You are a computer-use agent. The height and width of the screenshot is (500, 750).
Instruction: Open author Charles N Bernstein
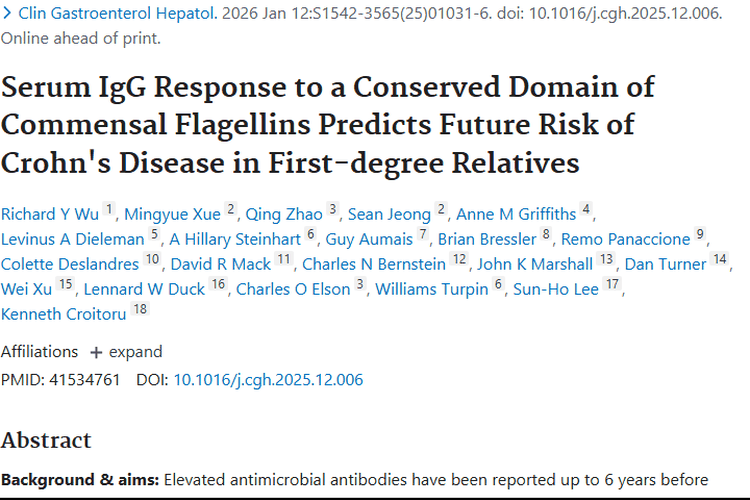coord(374,265)
